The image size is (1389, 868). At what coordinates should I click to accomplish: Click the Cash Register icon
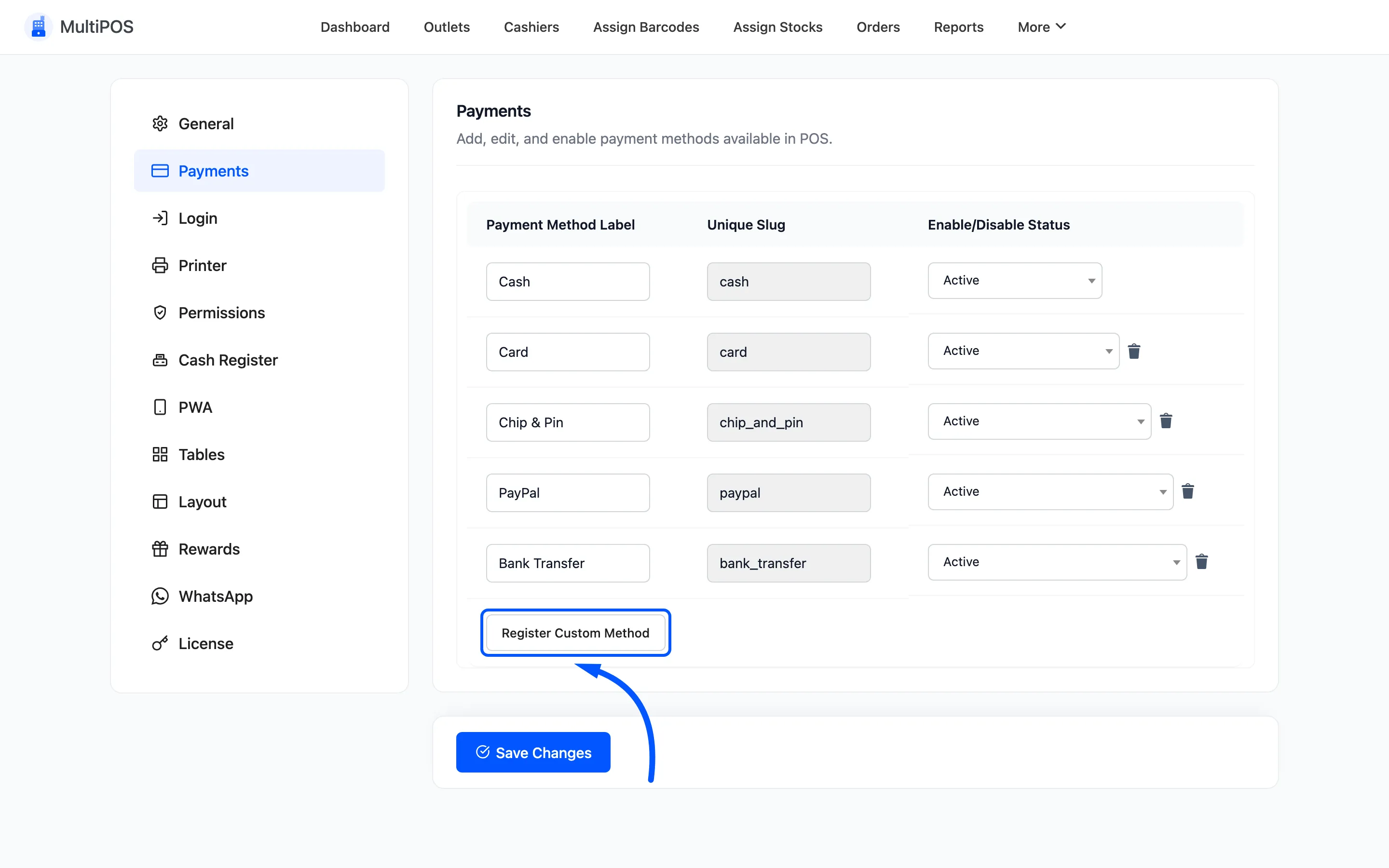160,360
